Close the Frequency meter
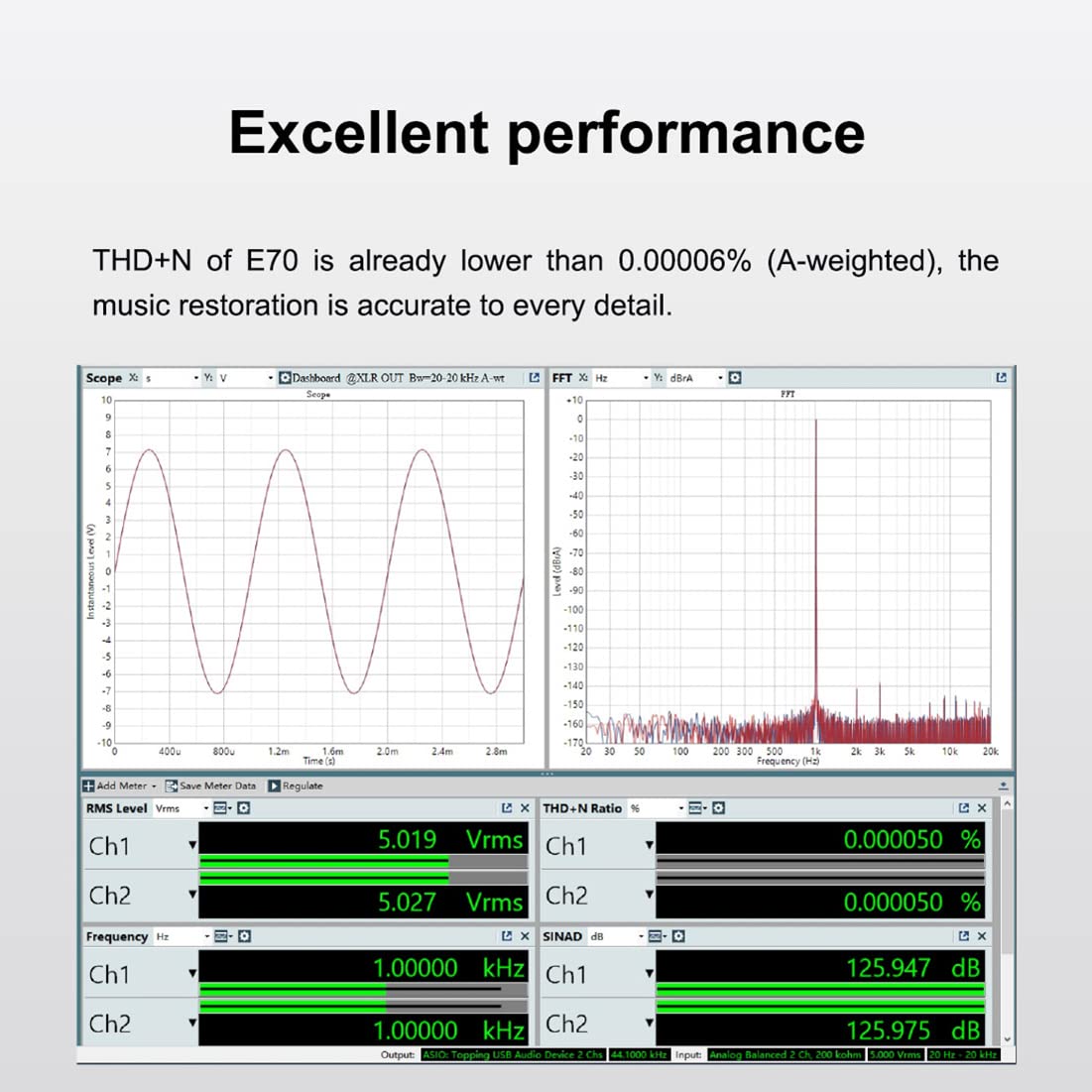 [525, 936]
